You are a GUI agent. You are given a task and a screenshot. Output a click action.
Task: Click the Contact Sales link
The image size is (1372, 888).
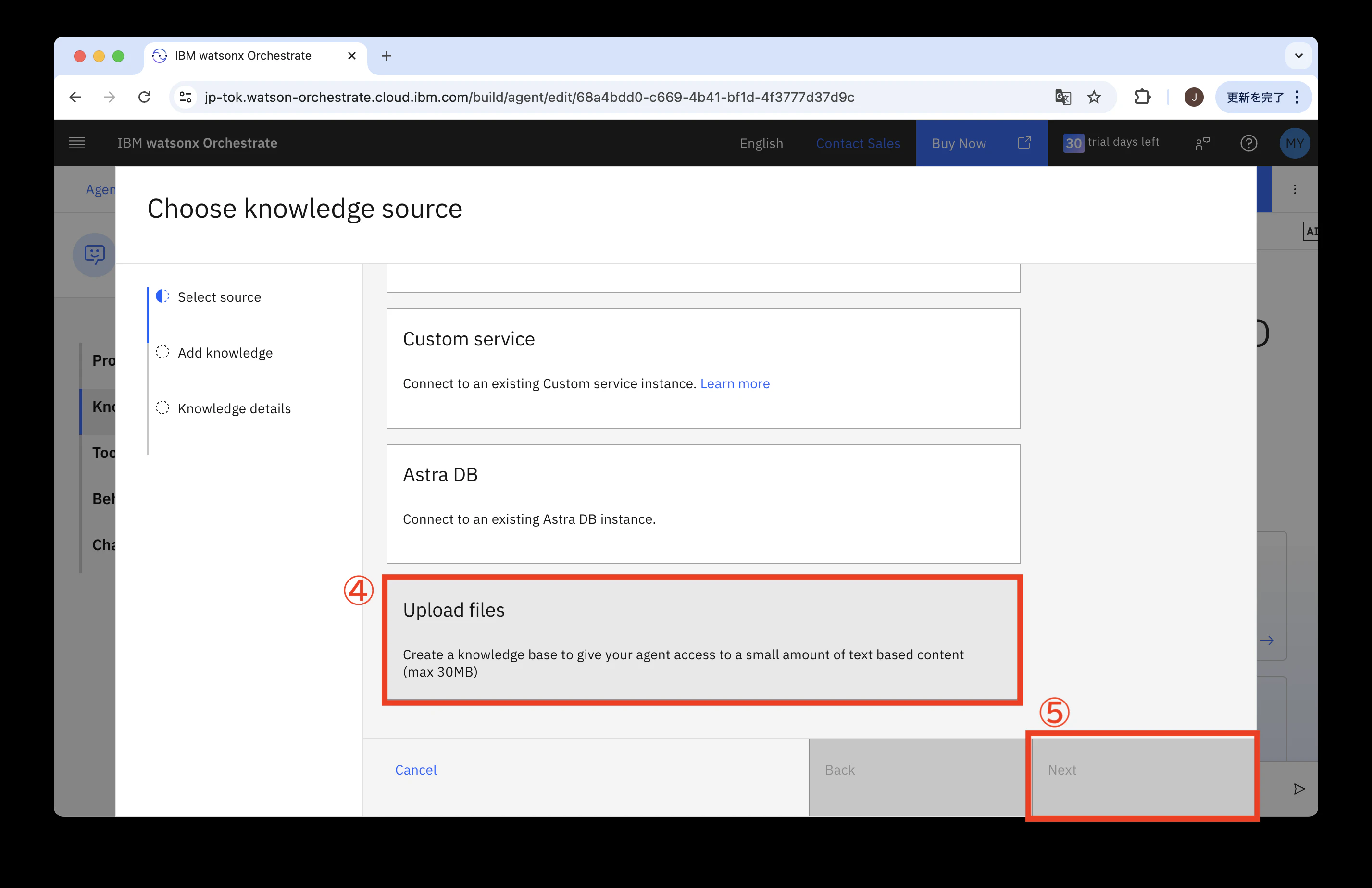pyautogui.click(x=858, y=143)
